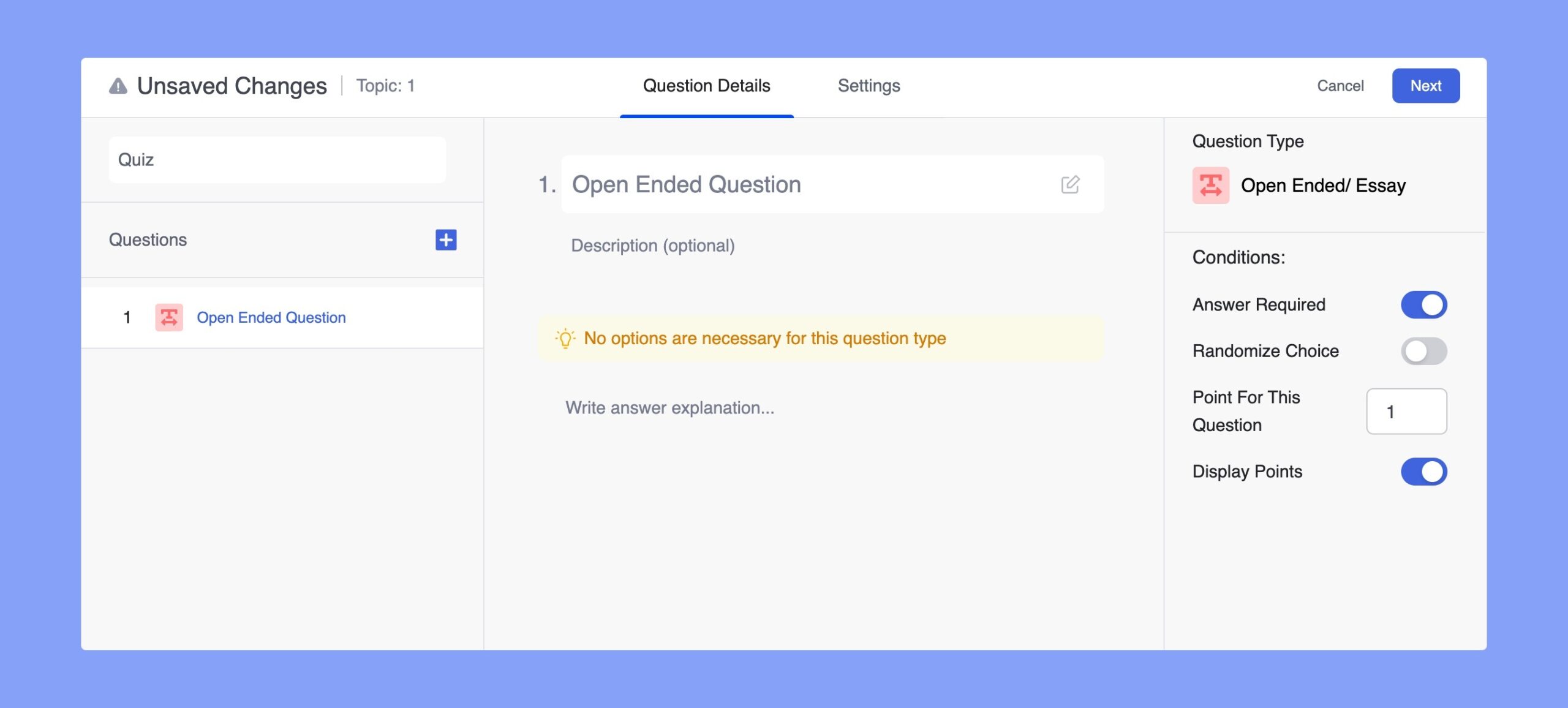Click the Cancel button to discard changes
This screenshot has width=1568, height=708.
pyautogui.click(x=1340, y=85)
